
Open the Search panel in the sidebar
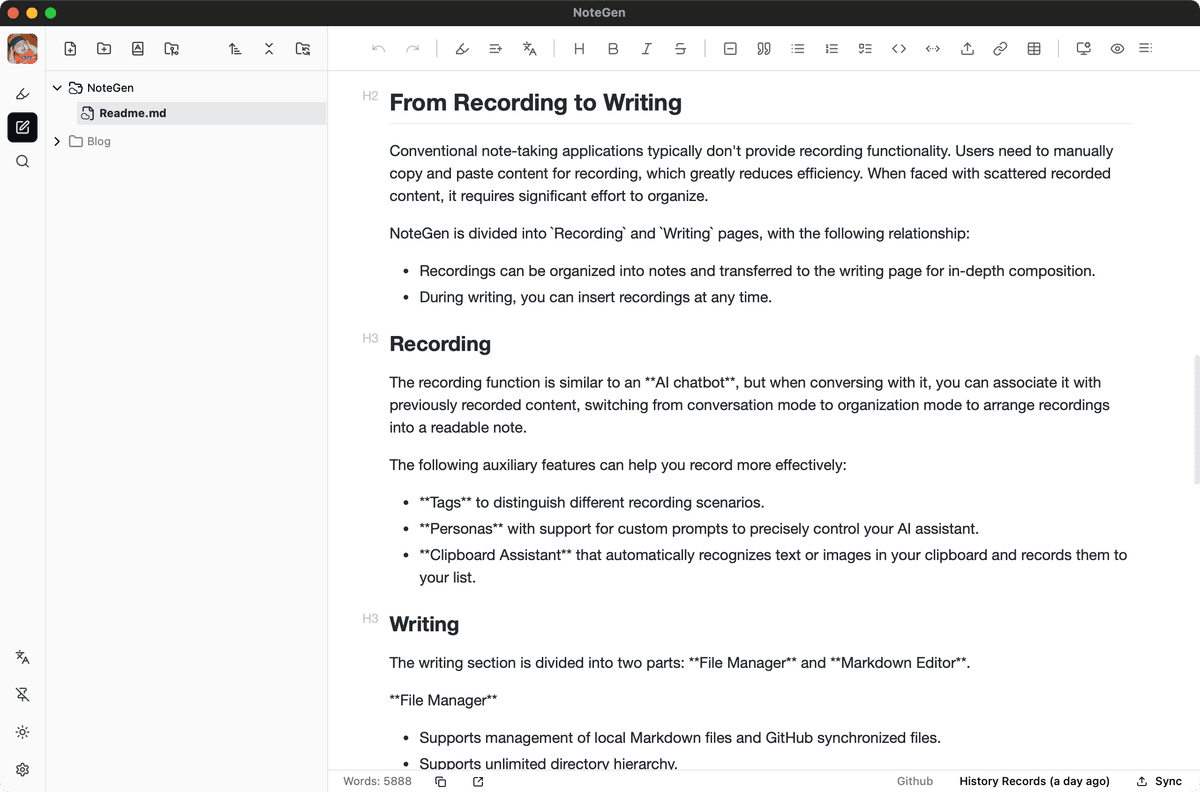point(22,161)
